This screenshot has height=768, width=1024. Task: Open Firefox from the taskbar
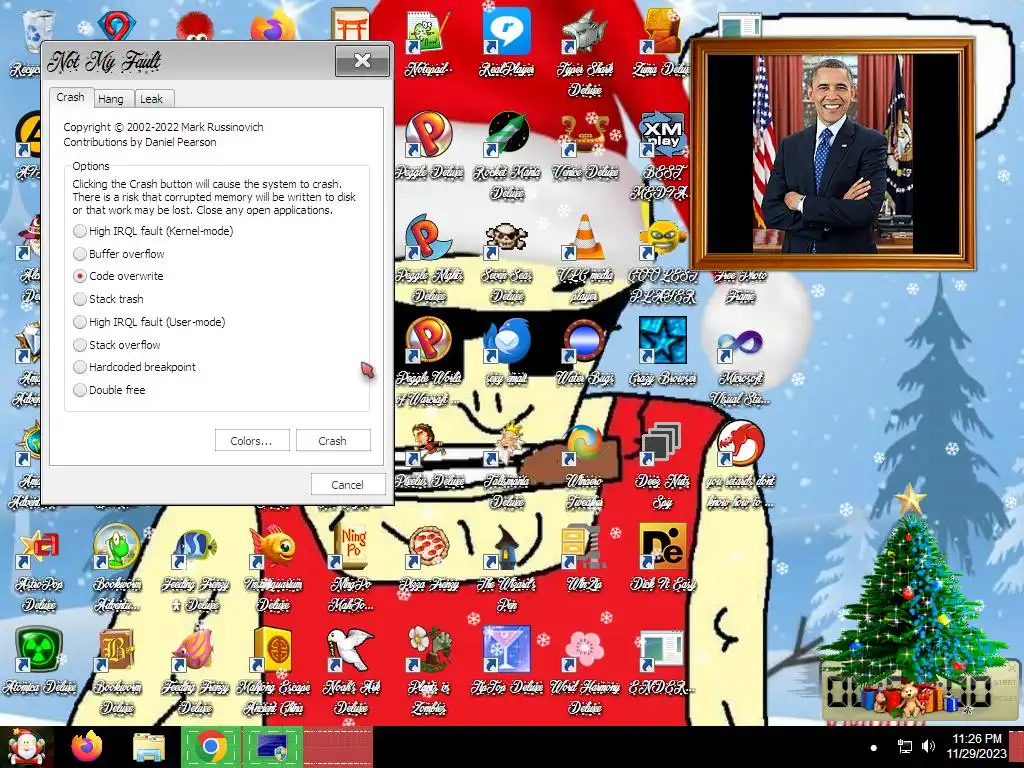(x=87, y=747)
